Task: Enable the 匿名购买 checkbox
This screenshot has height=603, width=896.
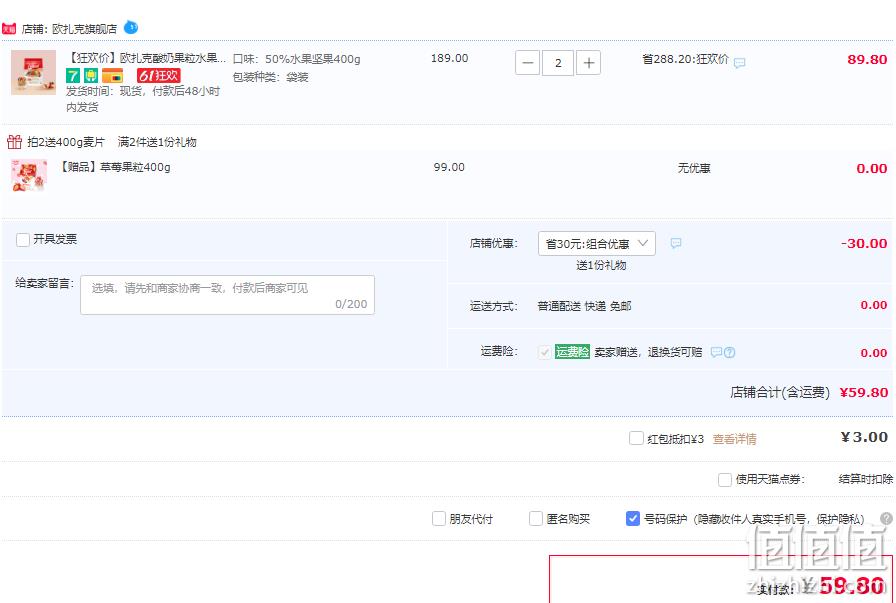Action: pos(536,519)
